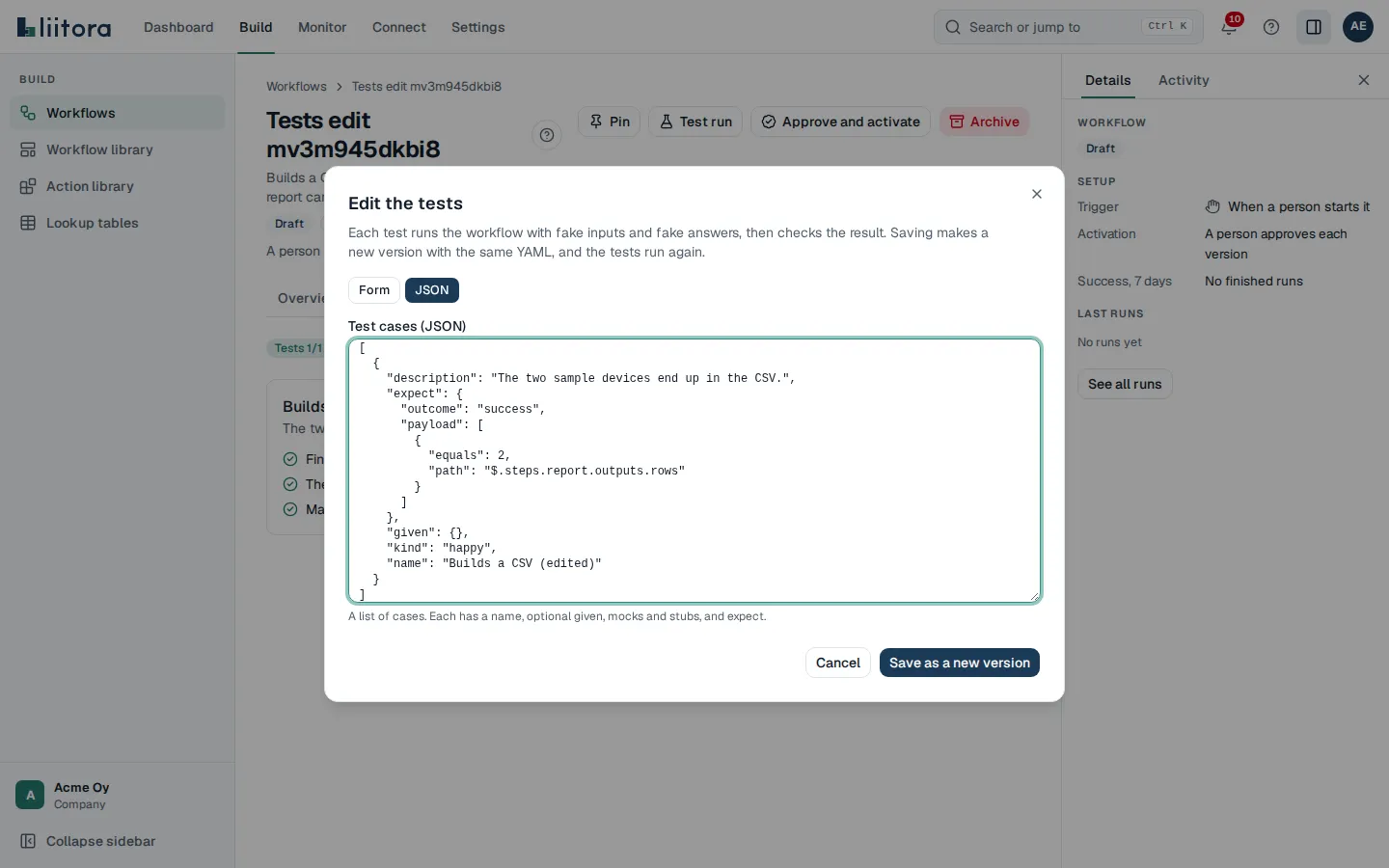Click Save as a new version
1389x868 pixels.
pos(960,663)
